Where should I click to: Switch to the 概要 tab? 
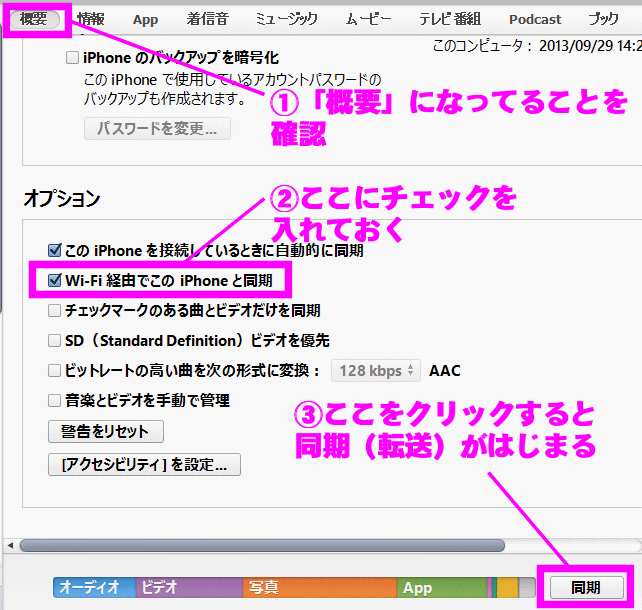click(x=34, y=19)
